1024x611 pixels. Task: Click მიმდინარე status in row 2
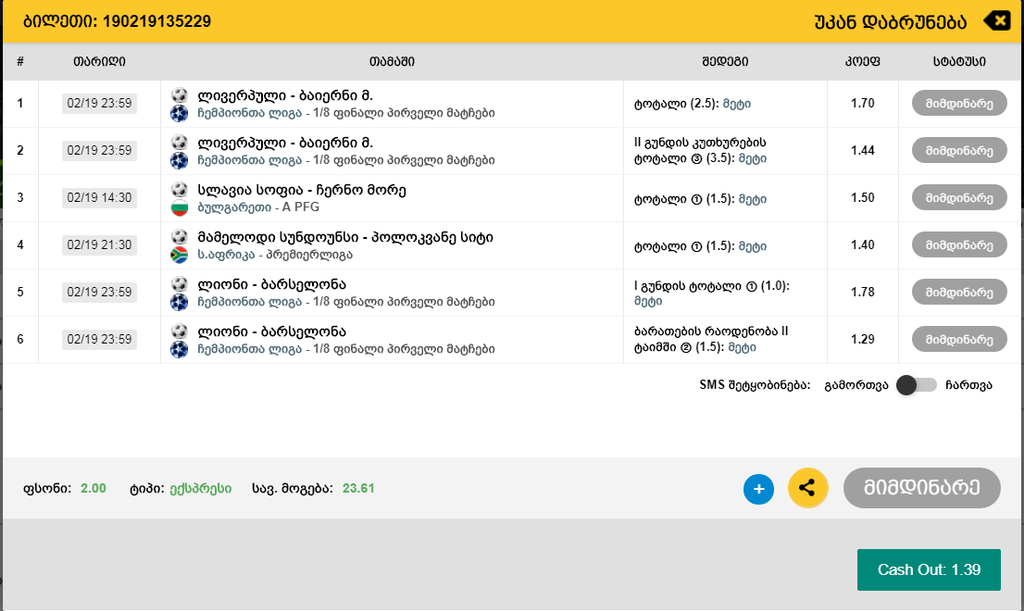click(x=959, y=150)
